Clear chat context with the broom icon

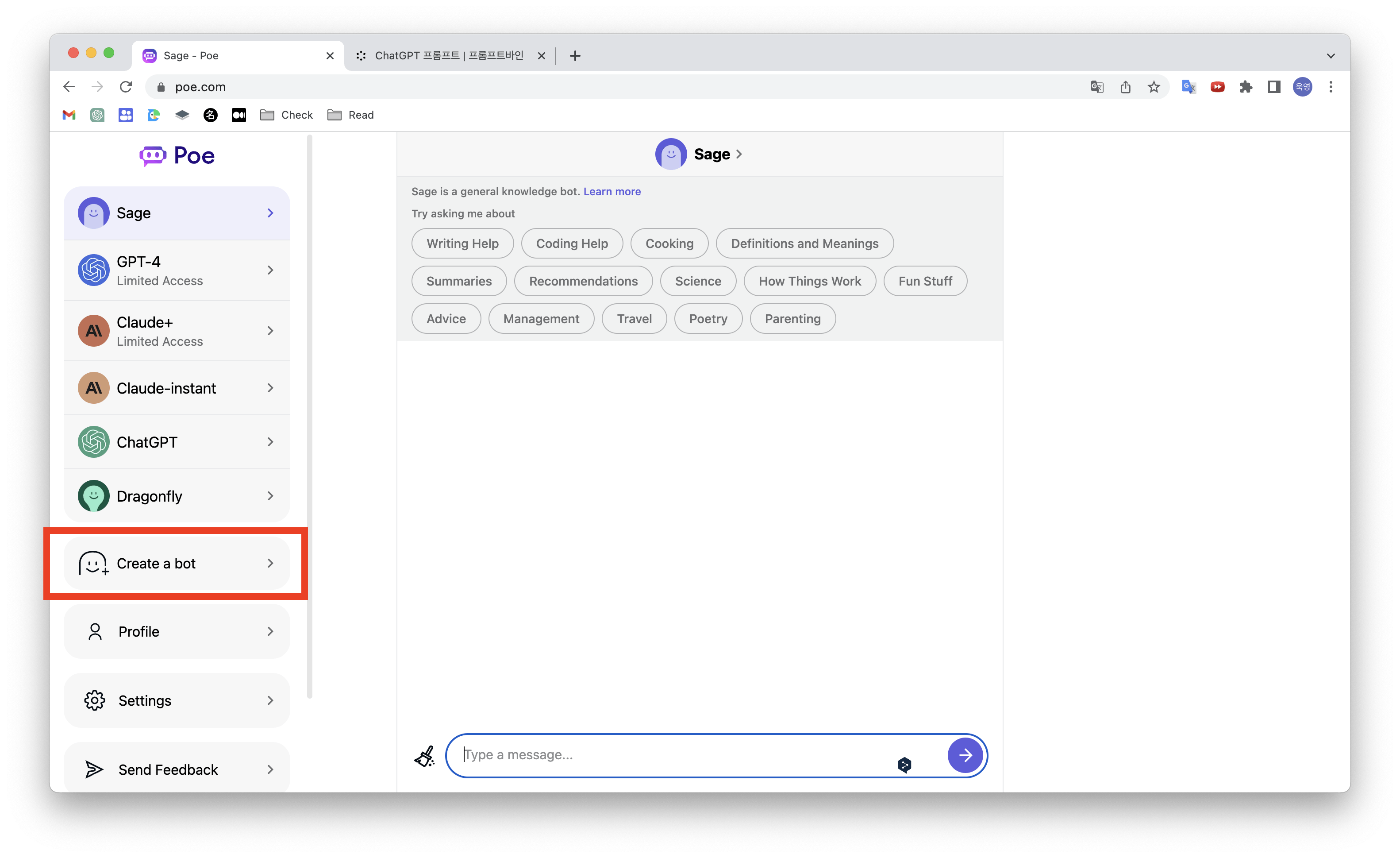(x=424, y=756)
